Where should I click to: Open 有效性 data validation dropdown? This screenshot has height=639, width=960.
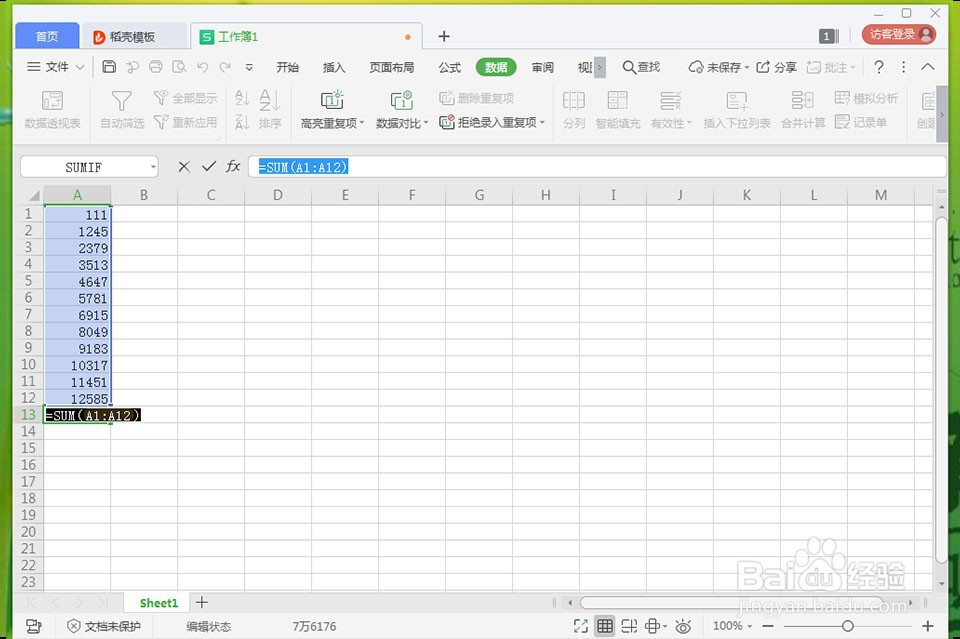point(671,110)
